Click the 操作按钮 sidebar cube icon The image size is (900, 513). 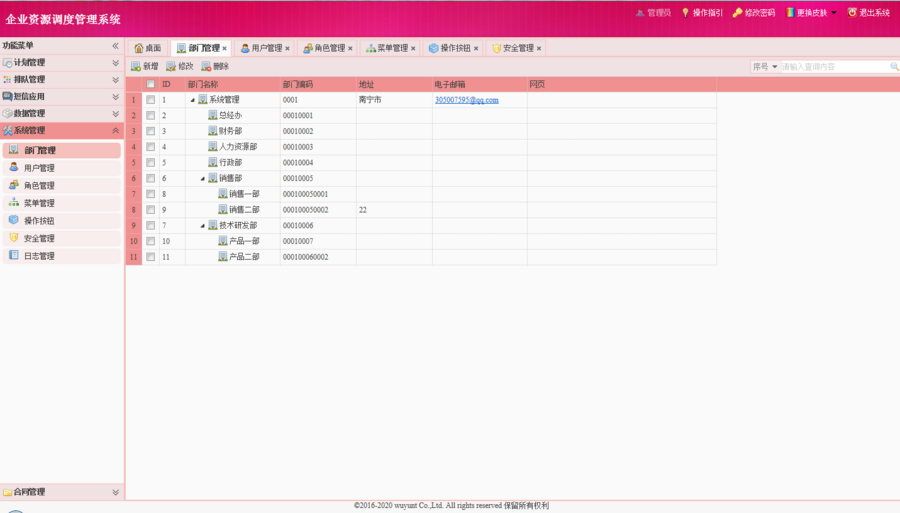(14, 220)
